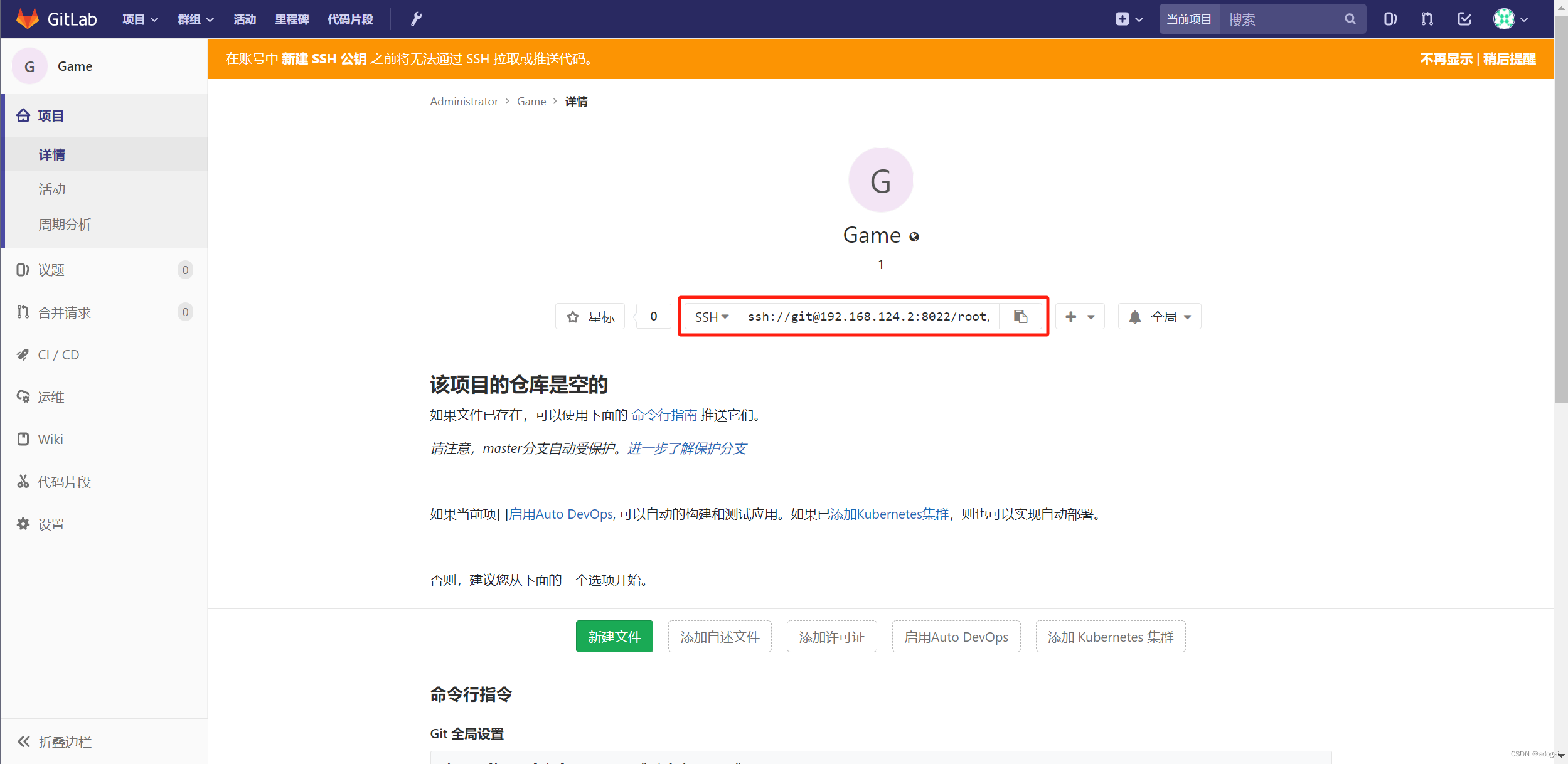The image size is (1568, 764).
Task: Star the Game project
Action: (590, 317)
